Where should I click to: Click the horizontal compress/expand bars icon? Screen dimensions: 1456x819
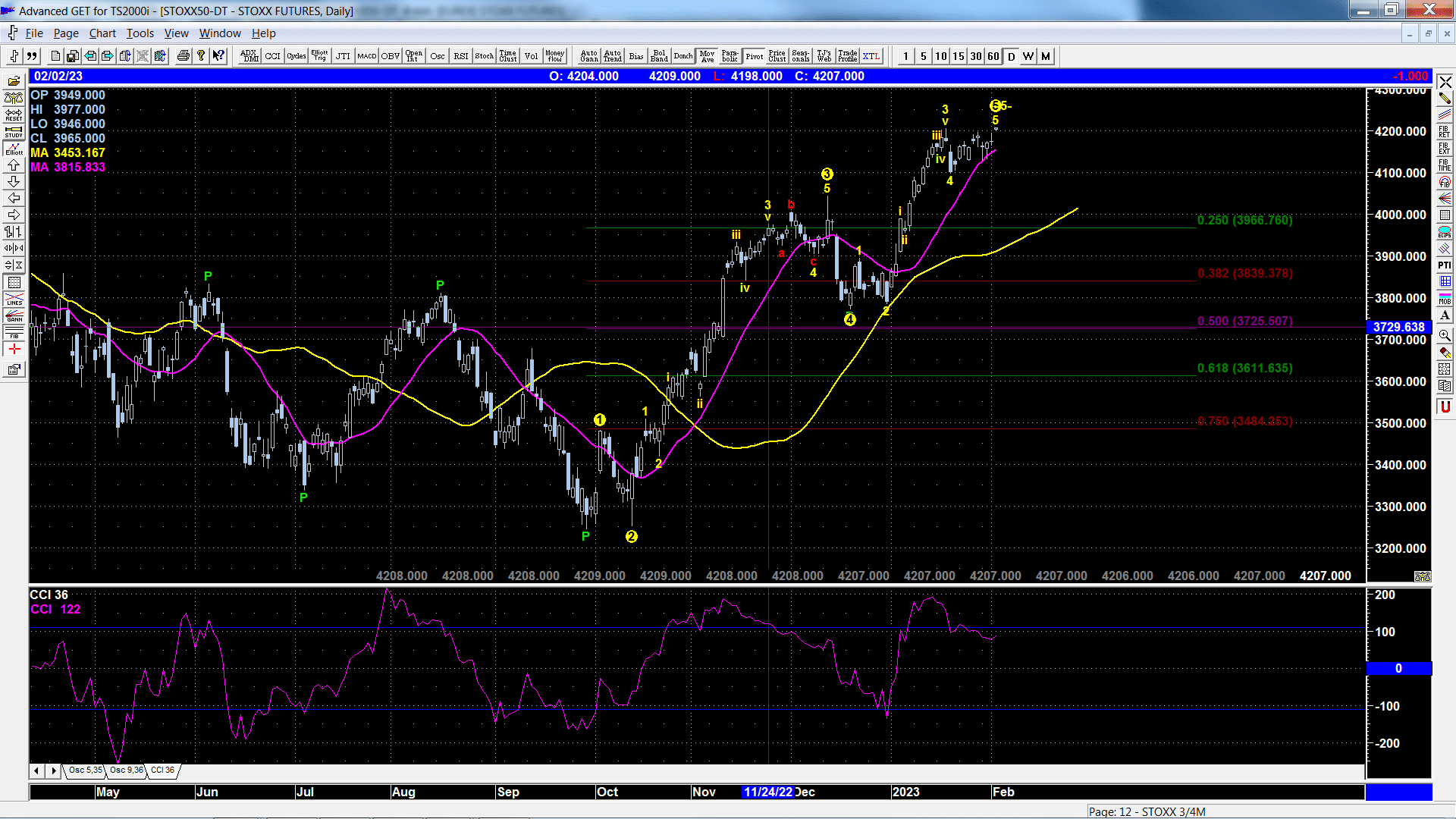[14, 248]
